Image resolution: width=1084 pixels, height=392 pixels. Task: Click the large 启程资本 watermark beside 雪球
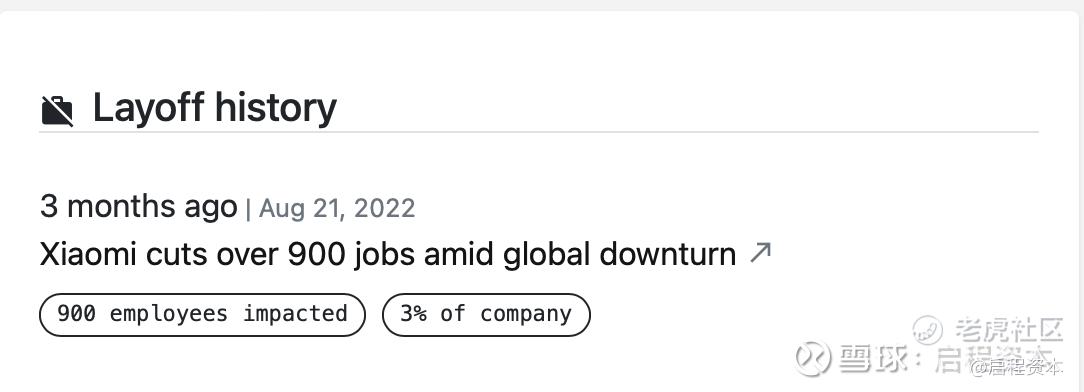coord(993,360)
